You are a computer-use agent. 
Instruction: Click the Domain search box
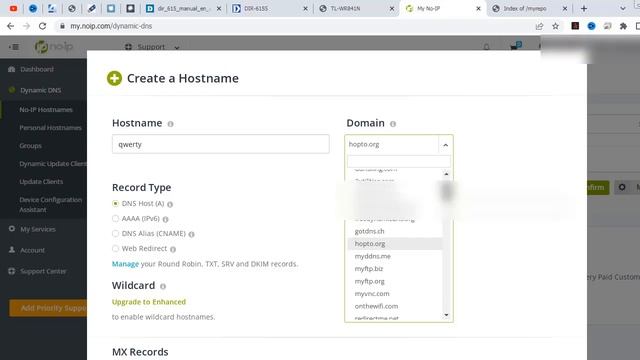(399, 161)
